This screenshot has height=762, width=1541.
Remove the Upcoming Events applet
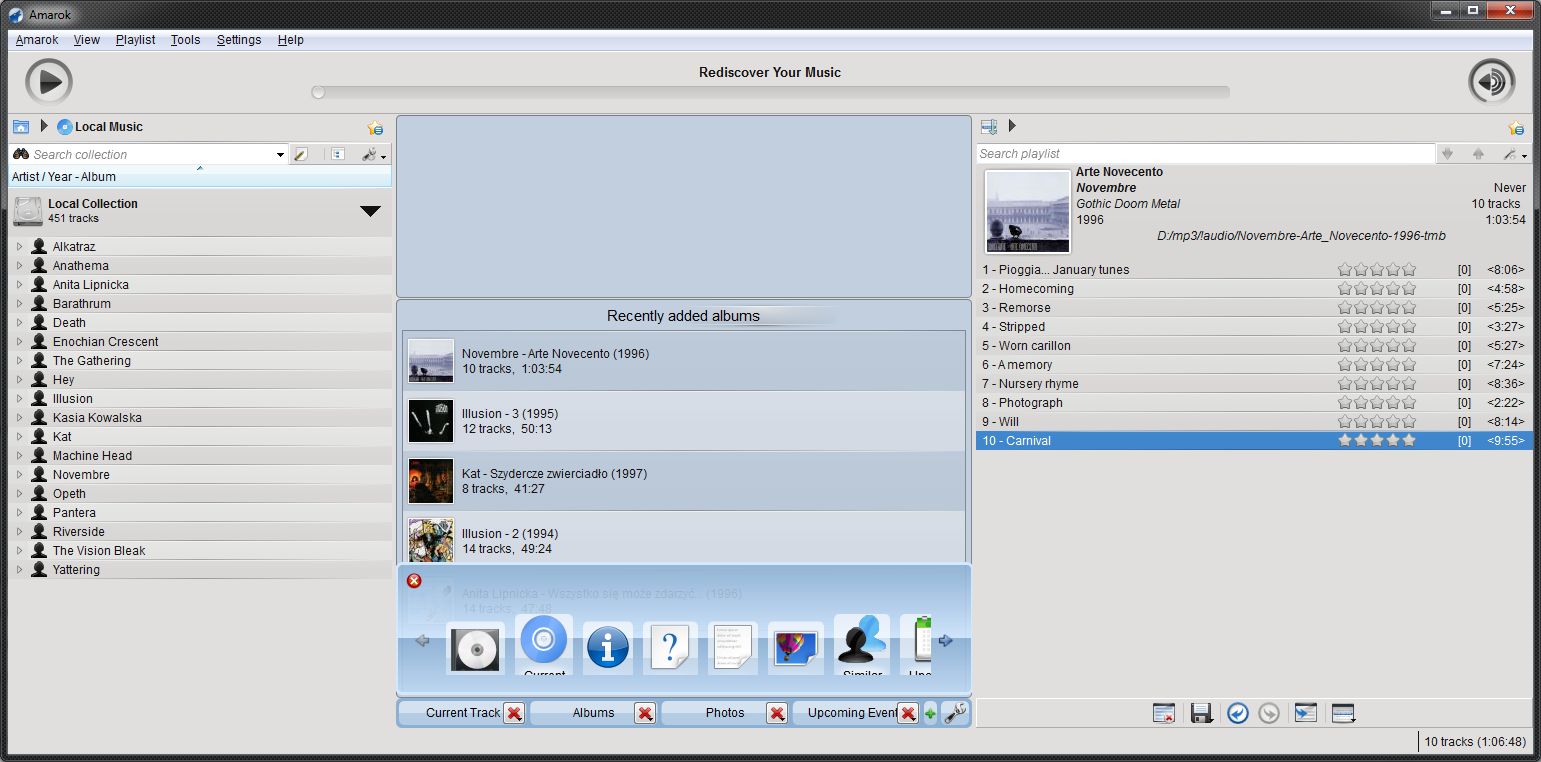point(908,713)
